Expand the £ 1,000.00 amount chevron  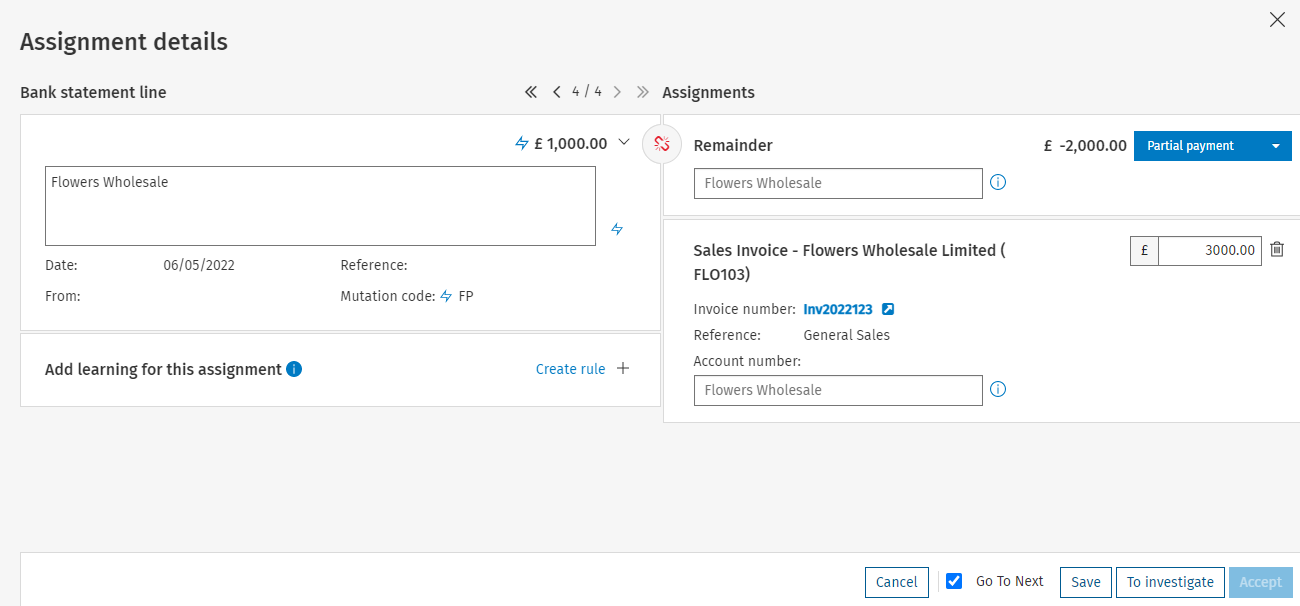click(x=624, y=143)
